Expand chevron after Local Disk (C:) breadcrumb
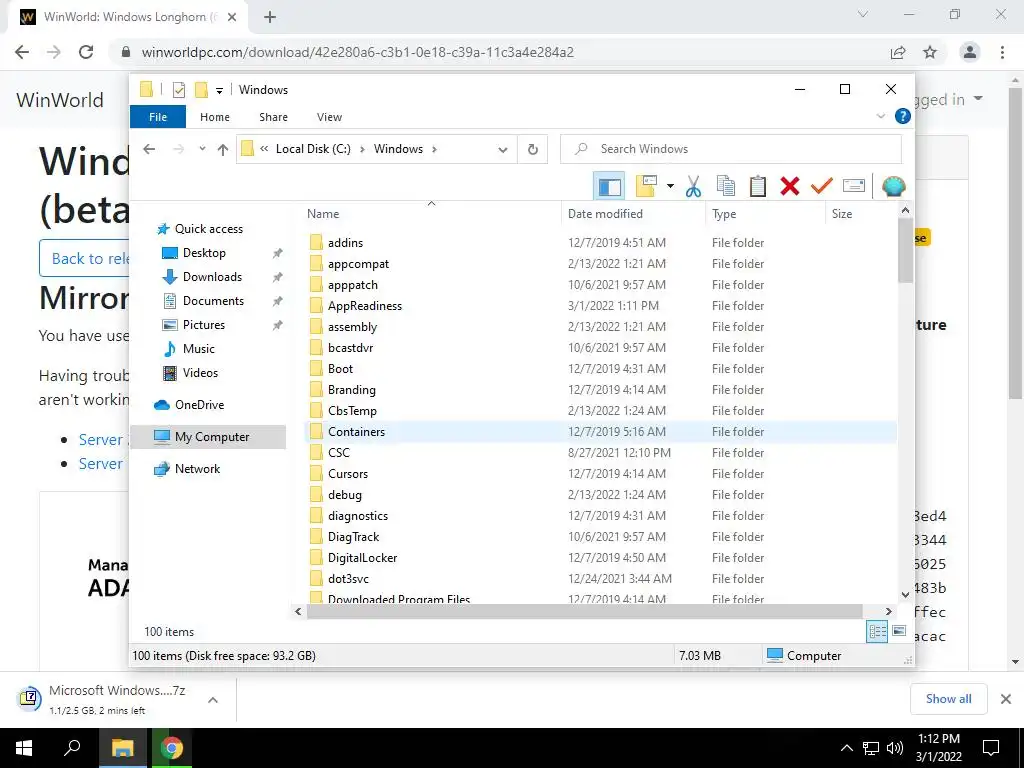Screen dimensions: 1024x768 [362, 149]
